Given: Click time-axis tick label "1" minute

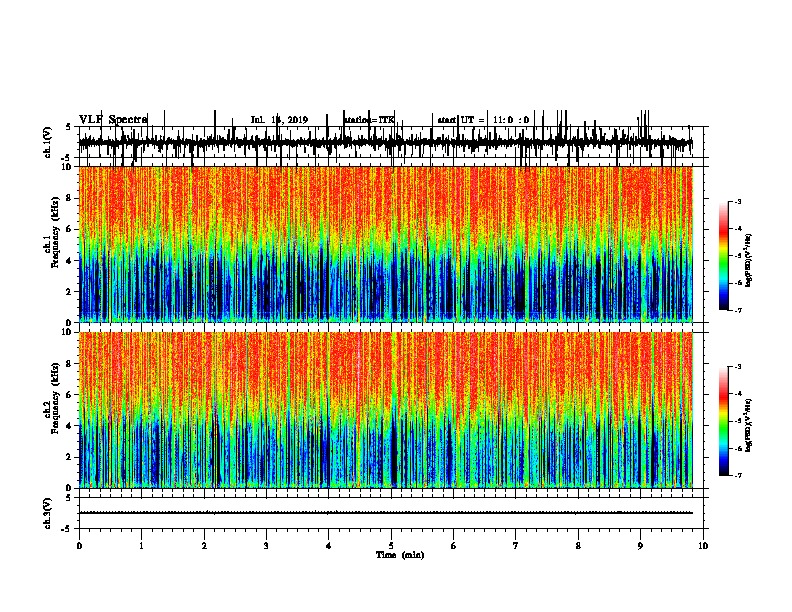Looking at the screenshot, I should click(141, 546).
